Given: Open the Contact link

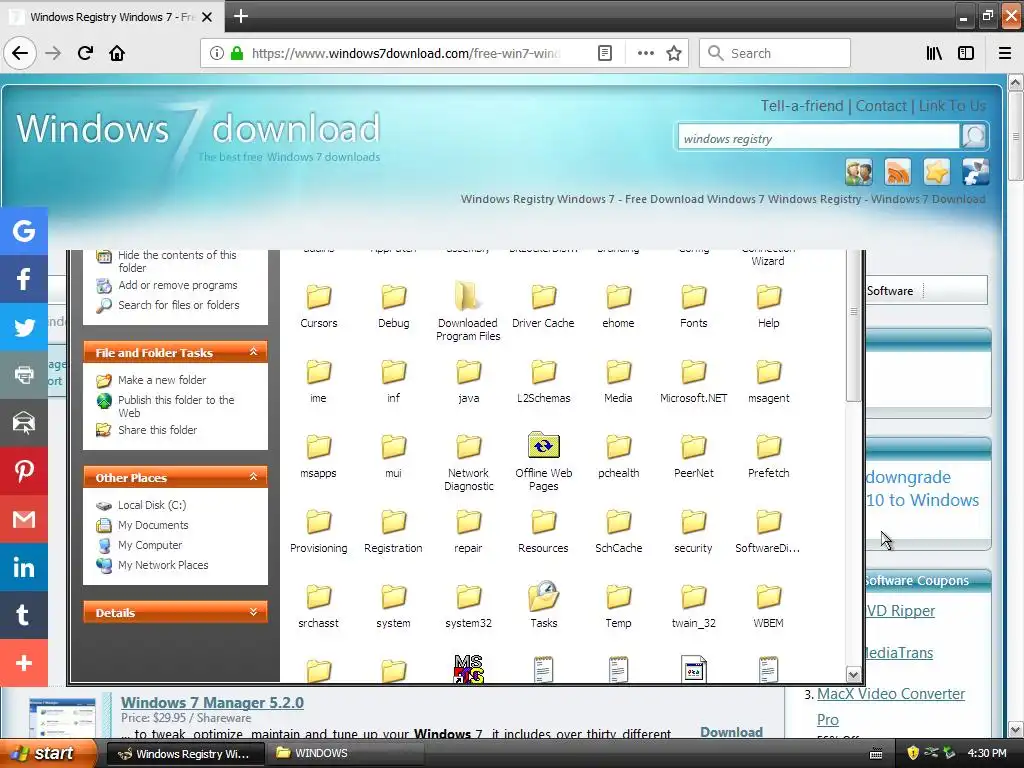Looking at the screenshot, I should coord(881,106).
